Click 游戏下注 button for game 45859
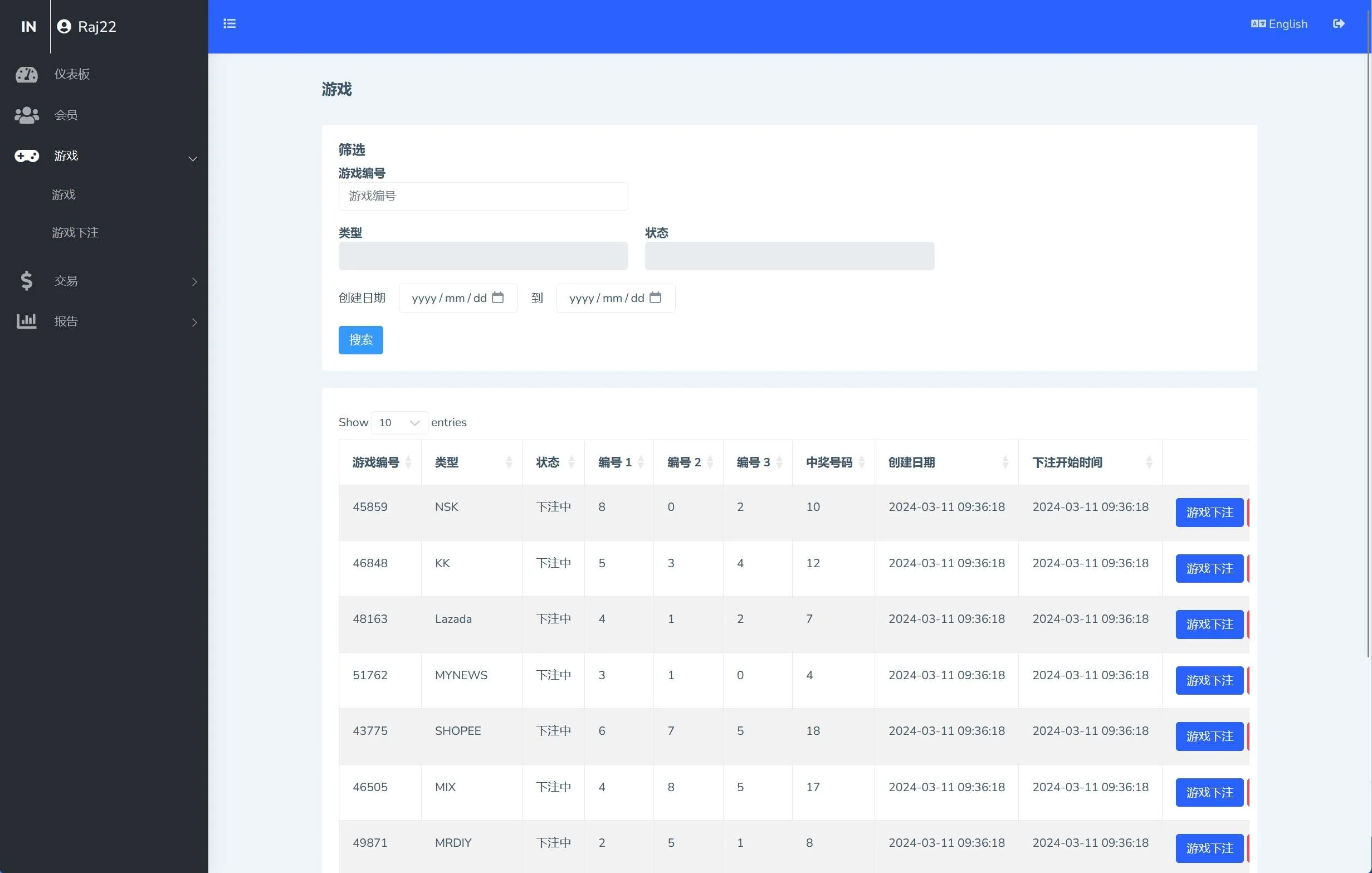This screenshot has width=1372, height=873. (x=1208, y=513)
